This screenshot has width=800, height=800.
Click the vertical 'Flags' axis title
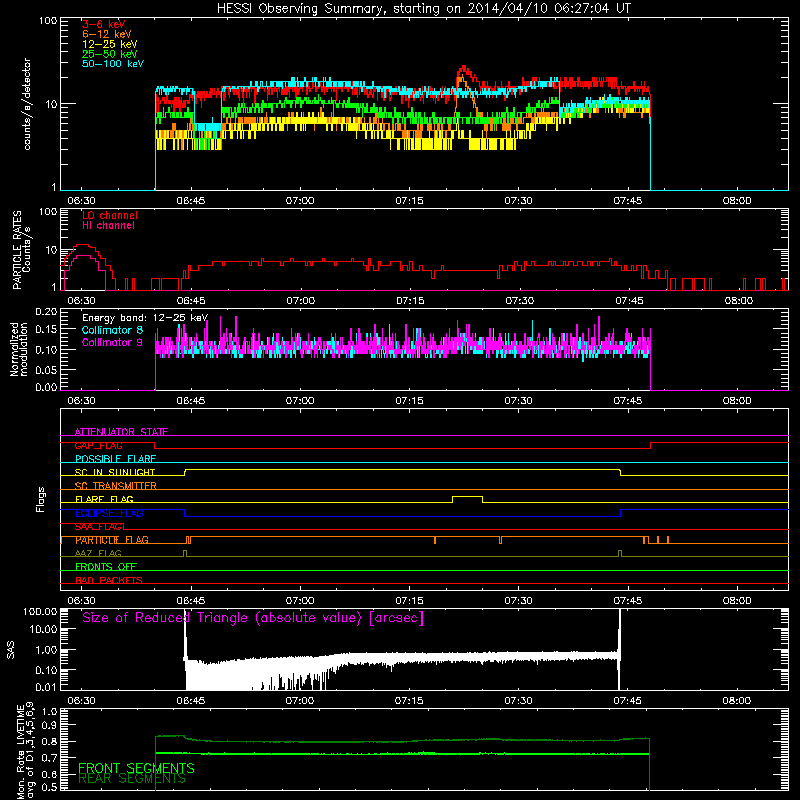pyautogui.click(x=41, y=499)
